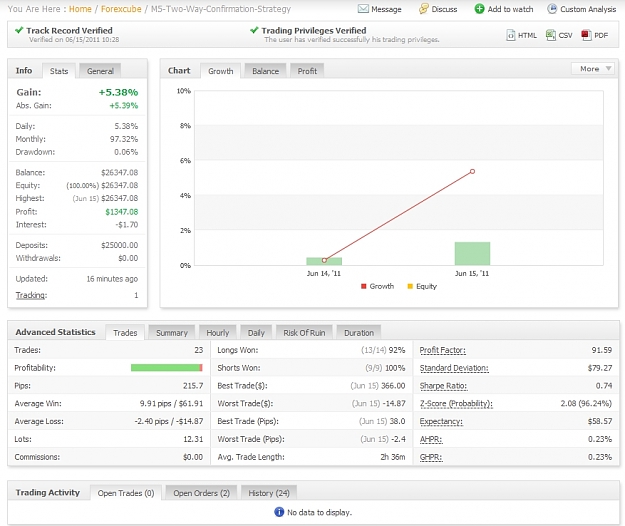Click the AHPR term link
This screenshot has width=625, height=526.
(431, 439)
